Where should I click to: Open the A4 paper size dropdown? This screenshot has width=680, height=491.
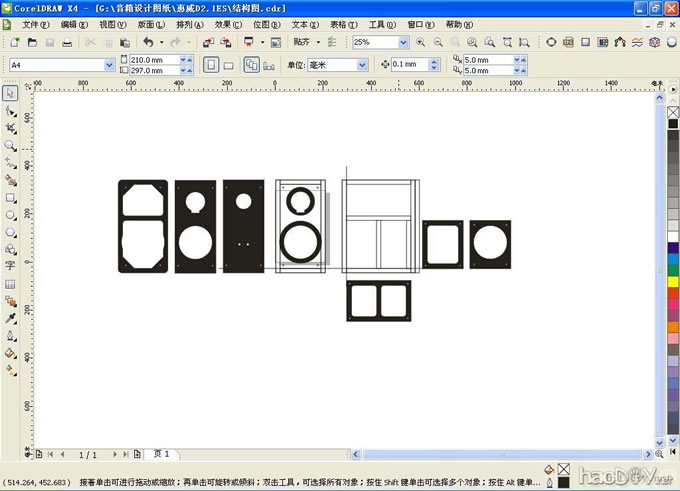(x=109, y=65)
